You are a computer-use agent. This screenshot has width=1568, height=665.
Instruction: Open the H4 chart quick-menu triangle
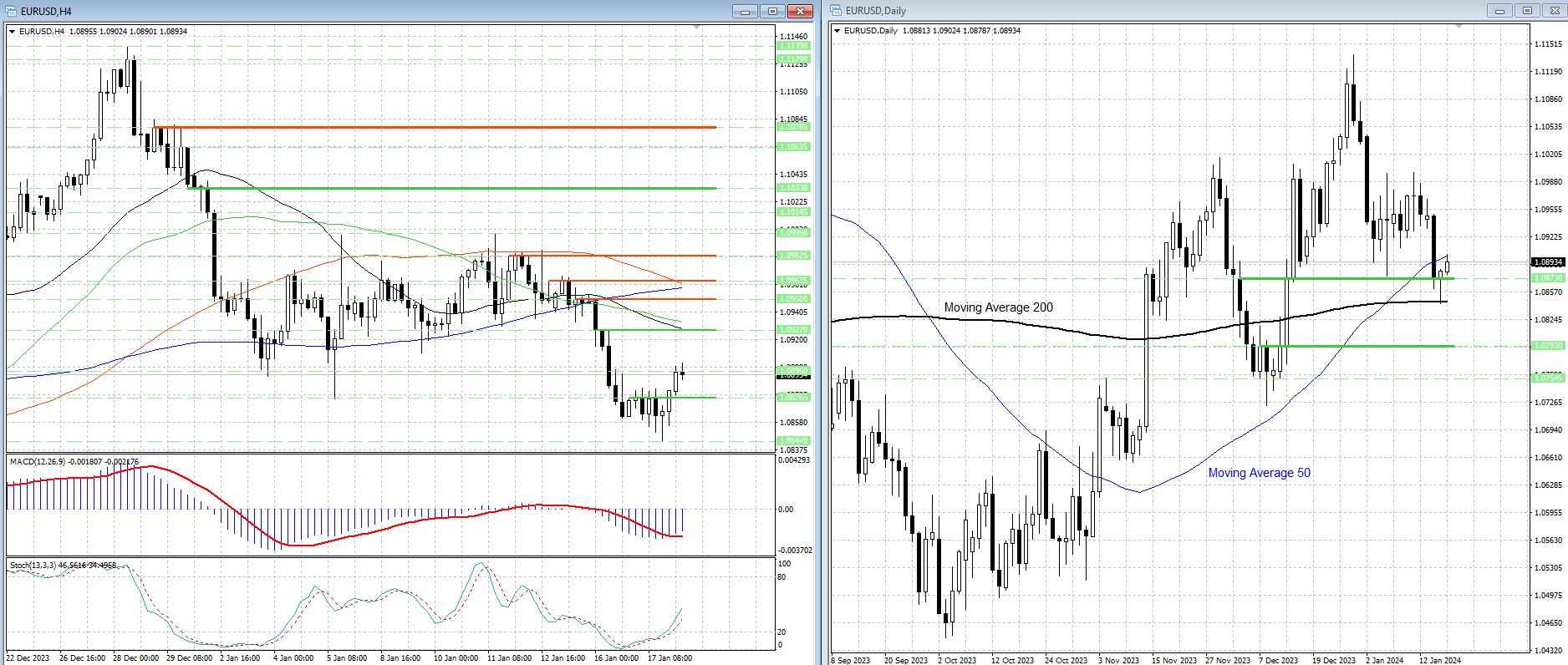13,32
